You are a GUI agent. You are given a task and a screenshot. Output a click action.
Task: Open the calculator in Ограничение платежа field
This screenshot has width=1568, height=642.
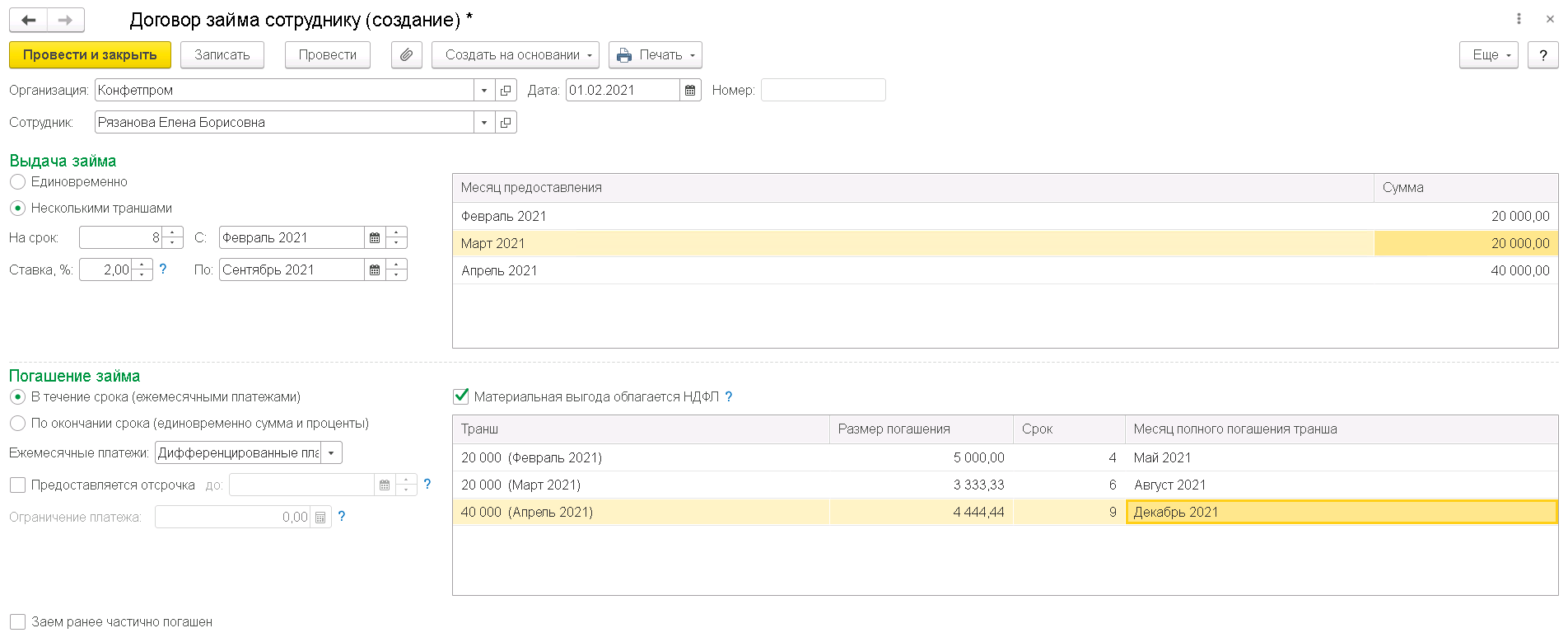click(x=320, y=518)
